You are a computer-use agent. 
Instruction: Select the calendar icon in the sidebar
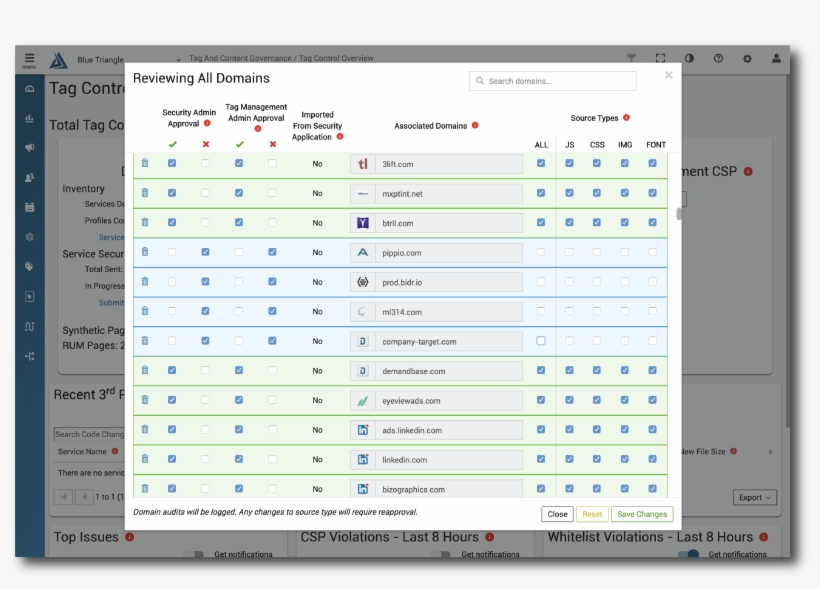click(x=28, y=205)
